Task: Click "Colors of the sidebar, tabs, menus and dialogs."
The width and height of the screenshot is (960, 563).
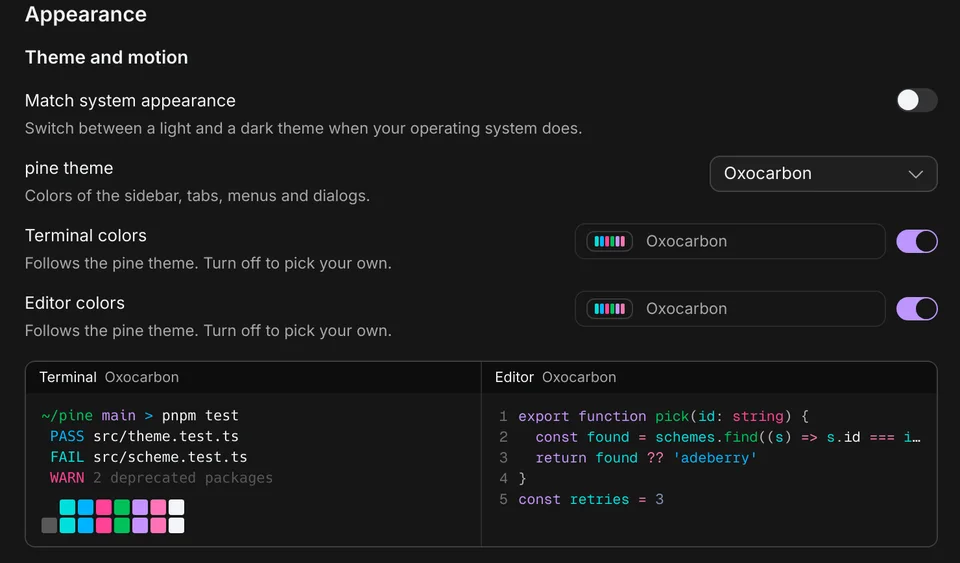Action: point(197,196)
